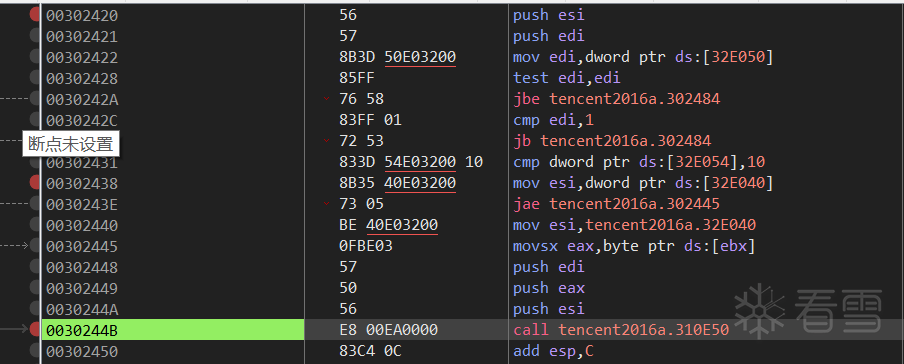Viewport: 904px width, 364px height.
Task: Click jump arrow marker on 72 53 bytes
Action: point(327,141)
